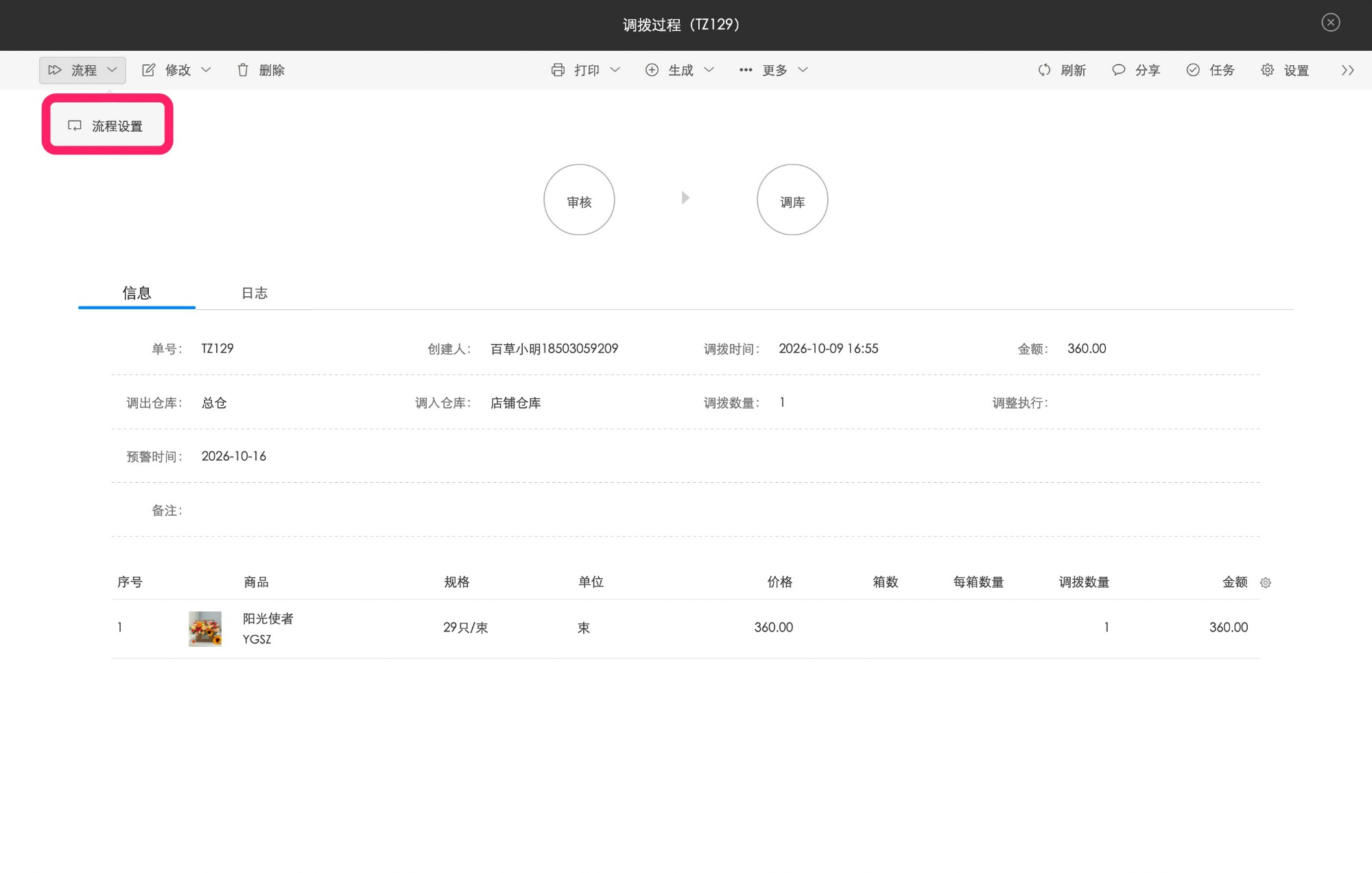Screen dimensions: 1372x873
Task: Click 店铺仓库 destination warehouse value
Action: click(515, 403)
